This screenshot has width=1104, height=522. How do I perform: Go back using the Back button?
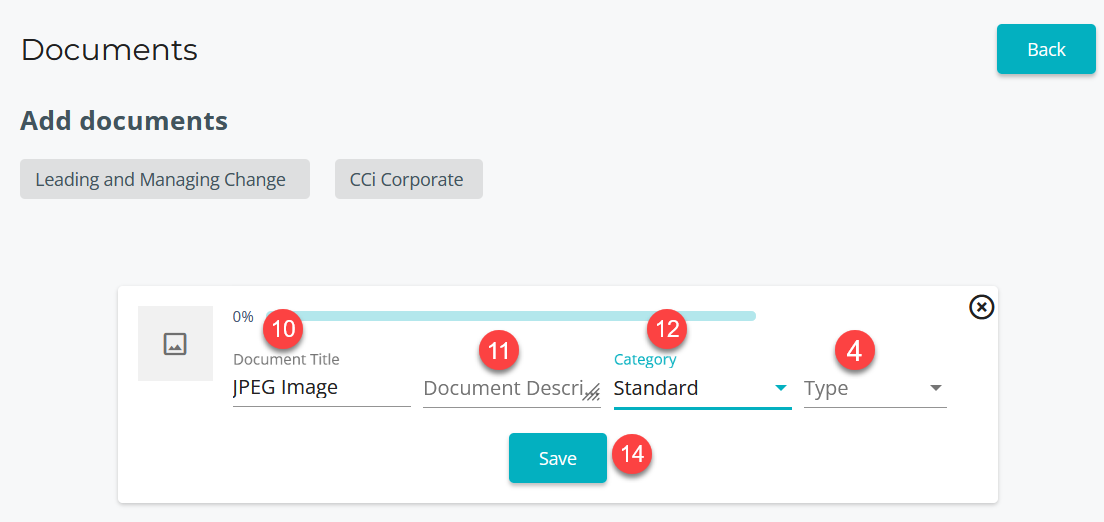click(1046, 50)
